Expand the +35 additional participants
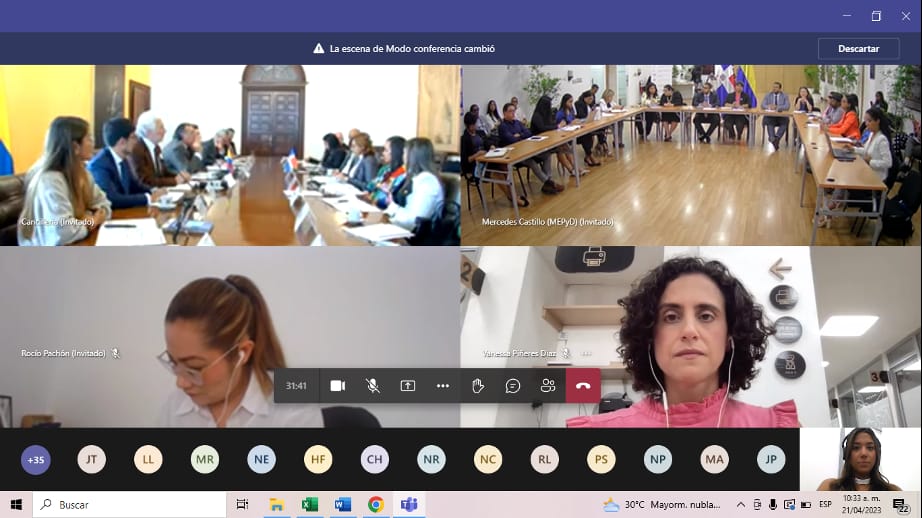Screen dimensions: 922x518 coord(36,459)
